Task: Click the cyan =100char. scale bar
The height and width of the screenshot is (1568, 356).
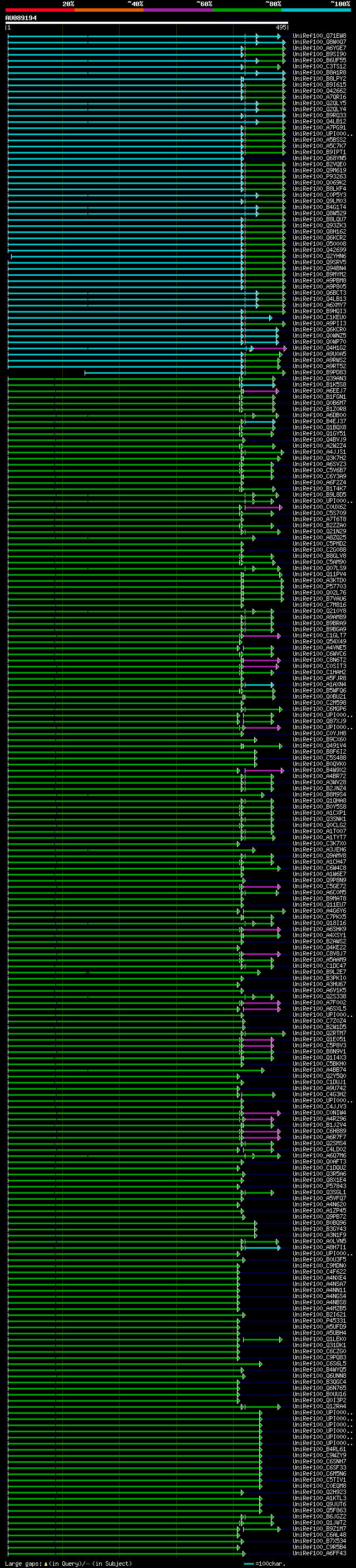Action: pos(249,1563)
